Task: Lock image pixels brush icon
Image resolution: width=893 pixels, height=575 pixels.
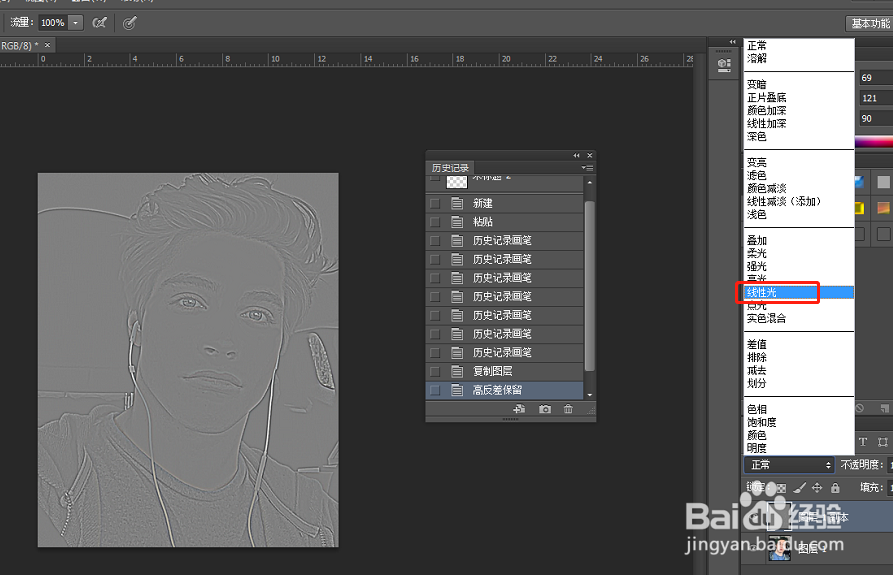Action: [800, 487]
